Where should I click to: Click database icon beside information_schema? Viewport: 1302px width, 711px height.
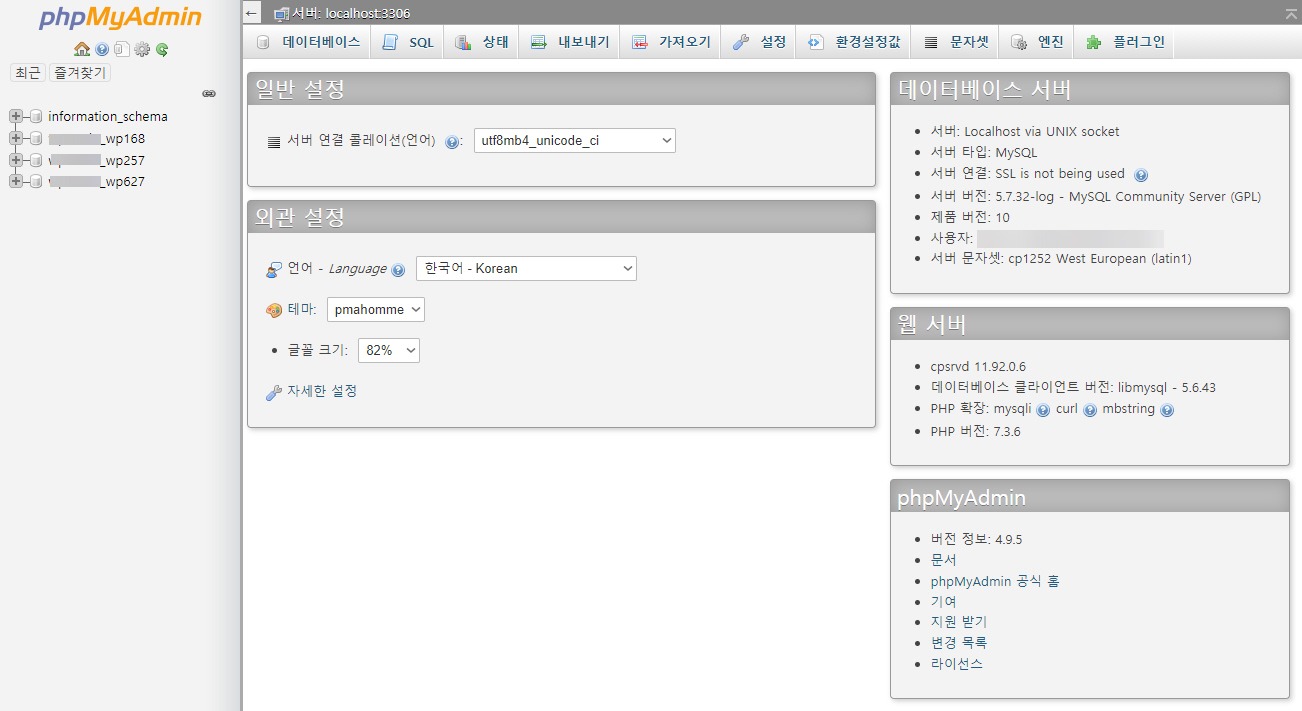36,117
